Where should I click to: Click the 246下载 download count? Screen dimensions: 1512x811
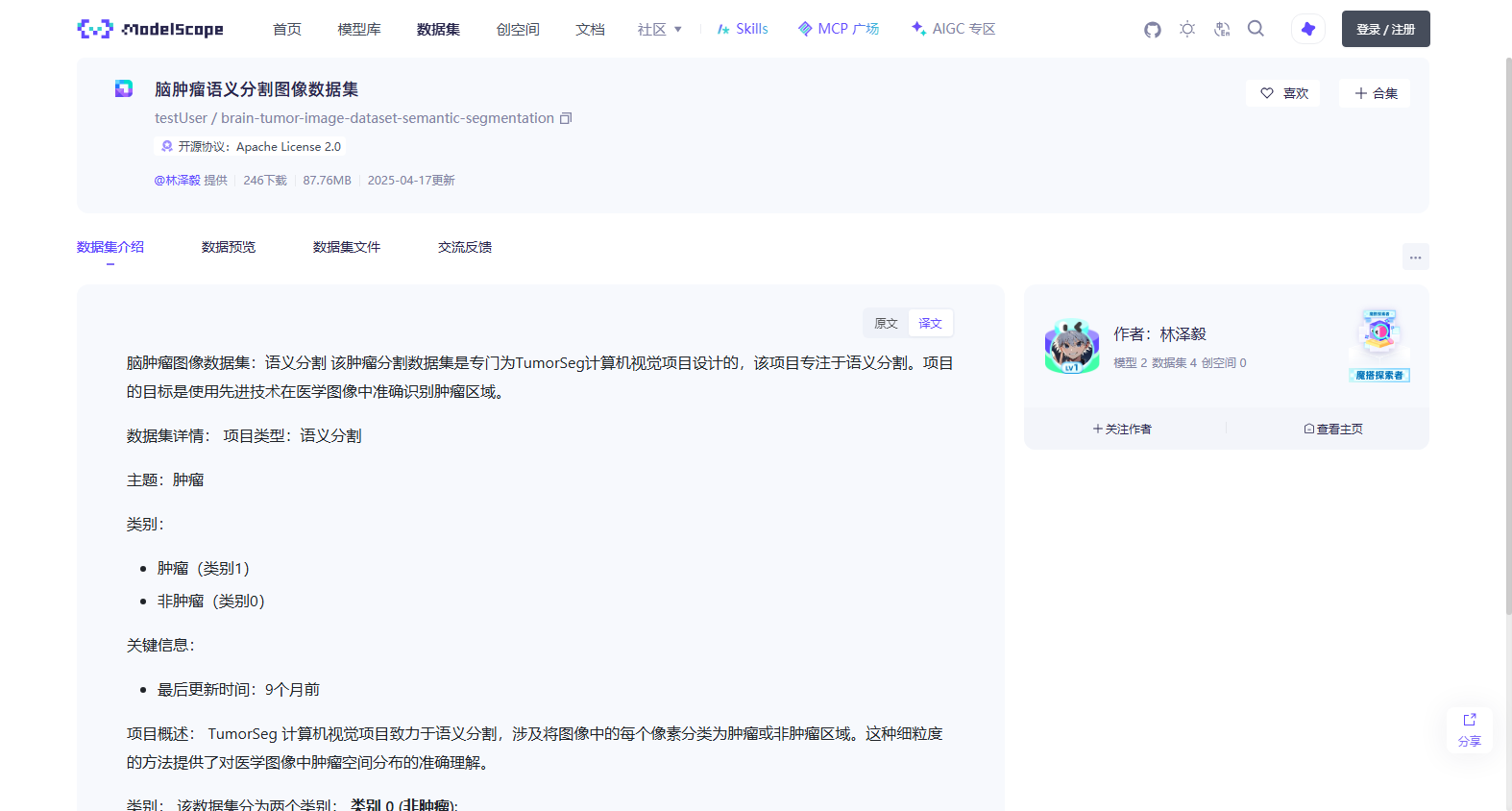click(265, 180)
